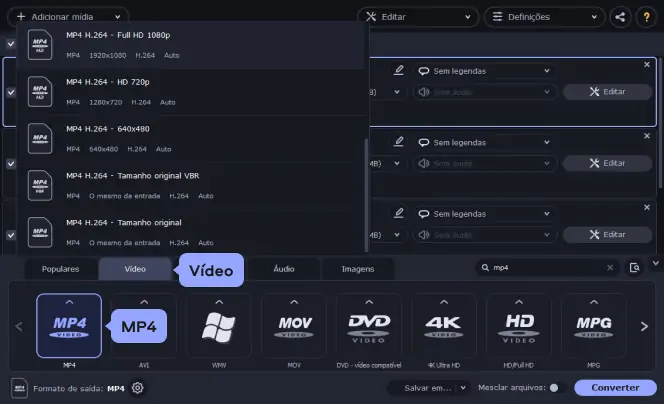The height and width of the screenshot is (404, 664).
Task: Click the device detection icon beside search
Action: click(634, 268)
